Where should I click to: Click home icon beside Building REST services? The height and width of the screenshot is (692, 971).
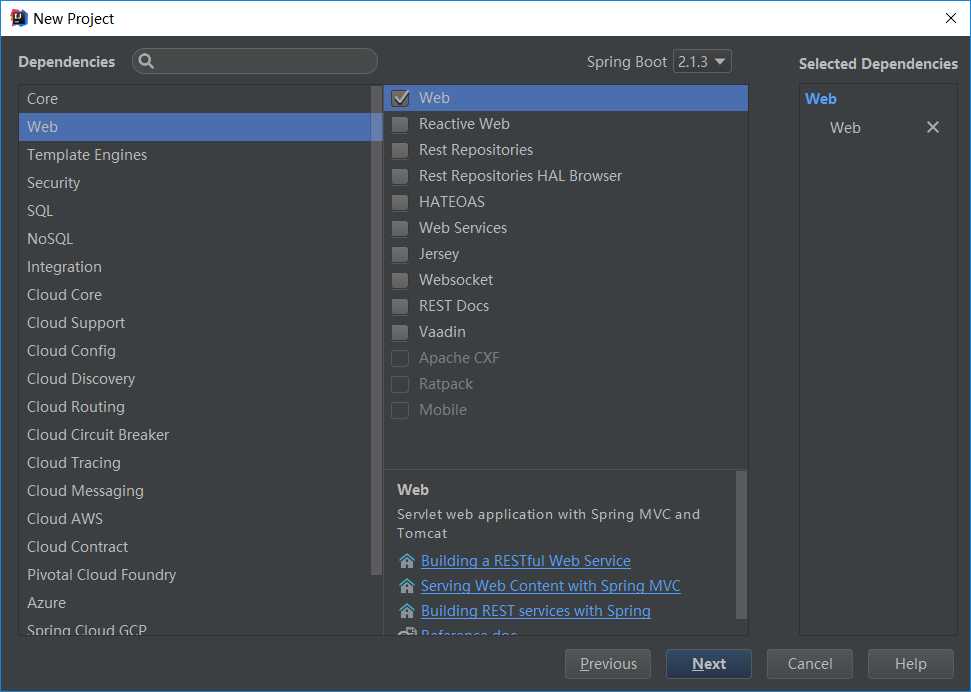[407, 611]
